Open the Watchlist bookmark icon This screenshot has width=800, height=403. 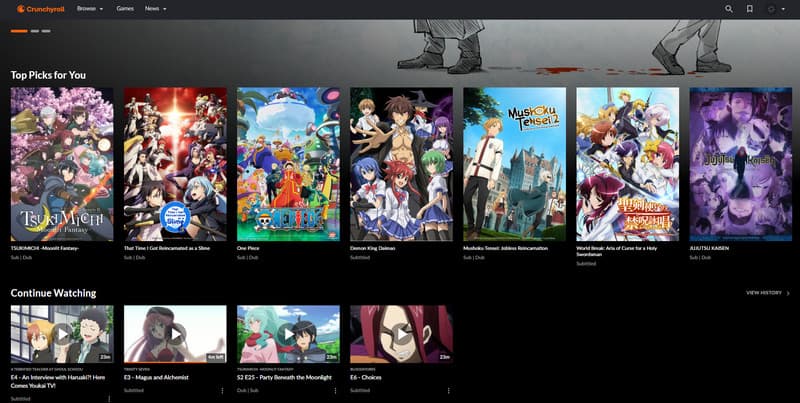(749, 9)
